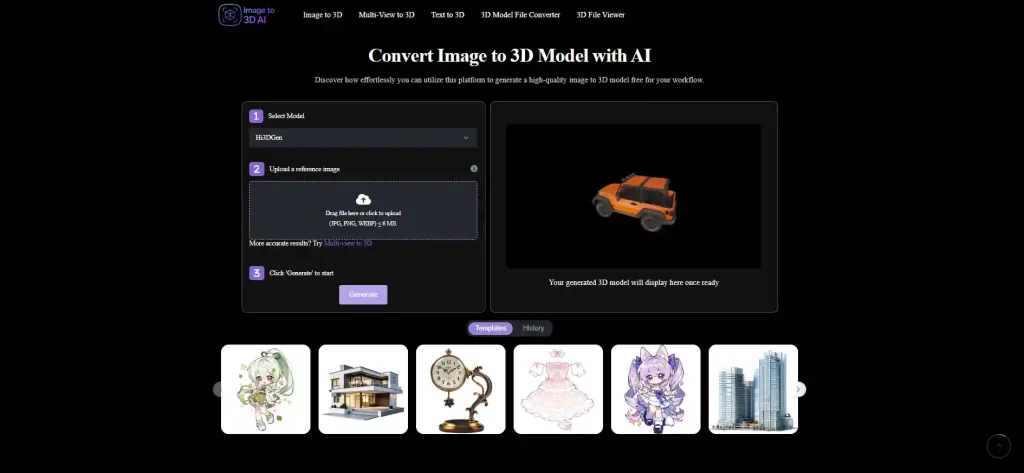1024x473 pixels.
Task: Open Image to 3D nav item
Action: click(x=323, y=15)
